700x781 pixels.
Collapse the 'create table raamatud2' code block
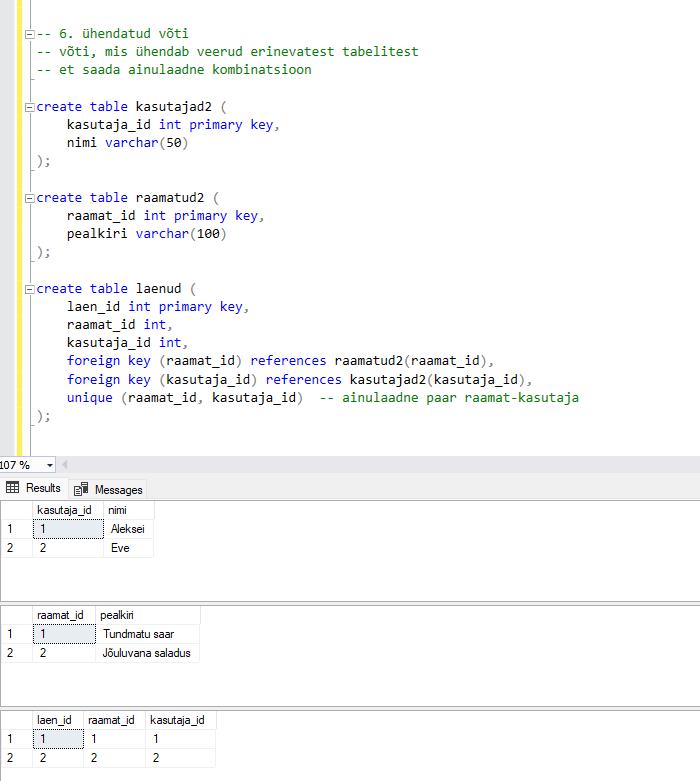31,198
